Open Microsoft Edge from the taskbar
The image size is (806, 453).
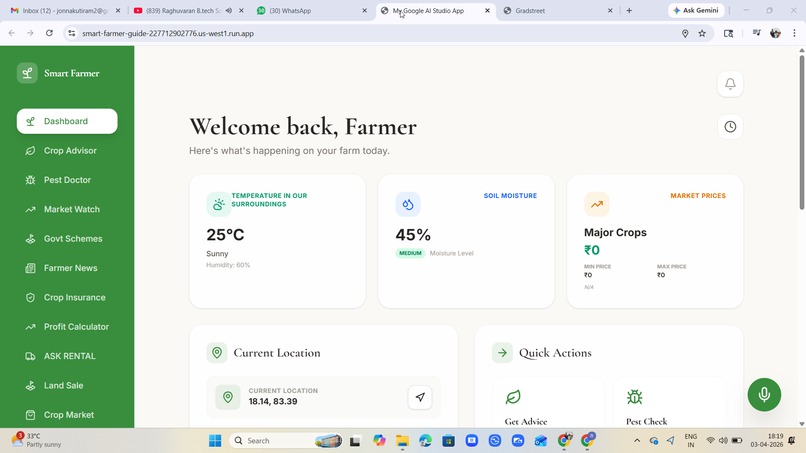[x=425, y=441]
